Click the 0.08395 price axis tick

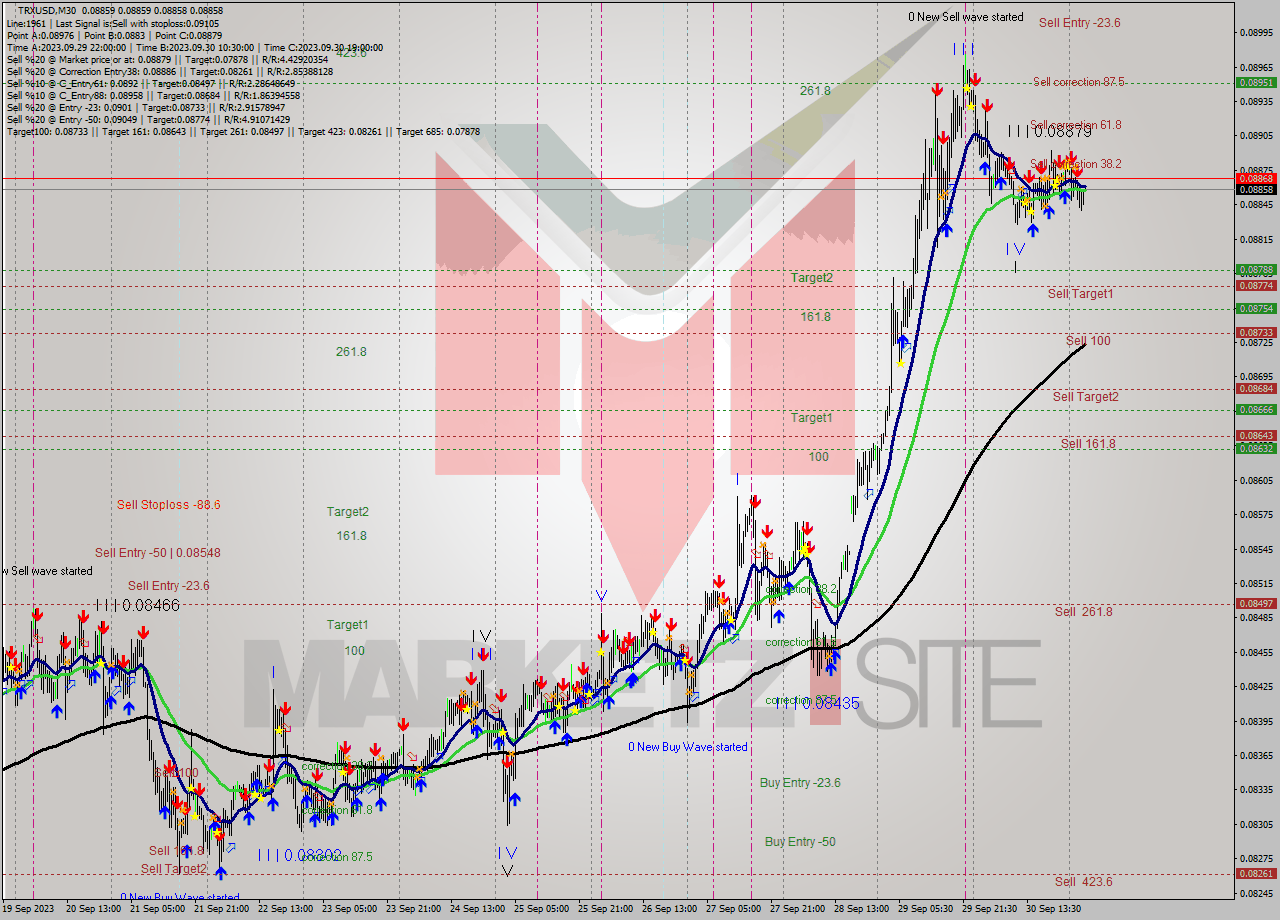(1256, 721)
